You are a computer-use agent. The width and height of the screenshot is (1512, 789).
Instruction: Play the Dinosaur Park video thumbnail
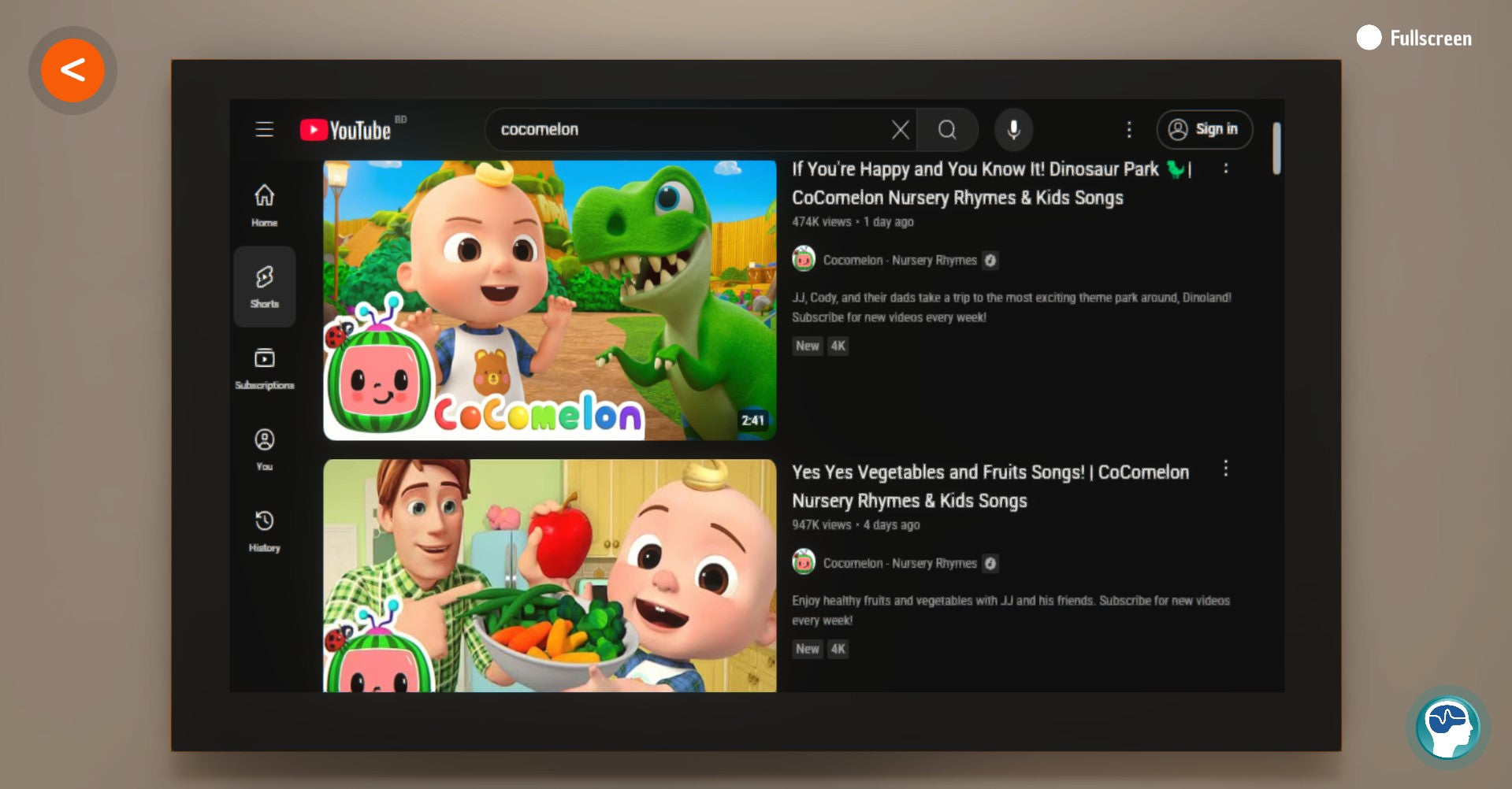[549, 300]
